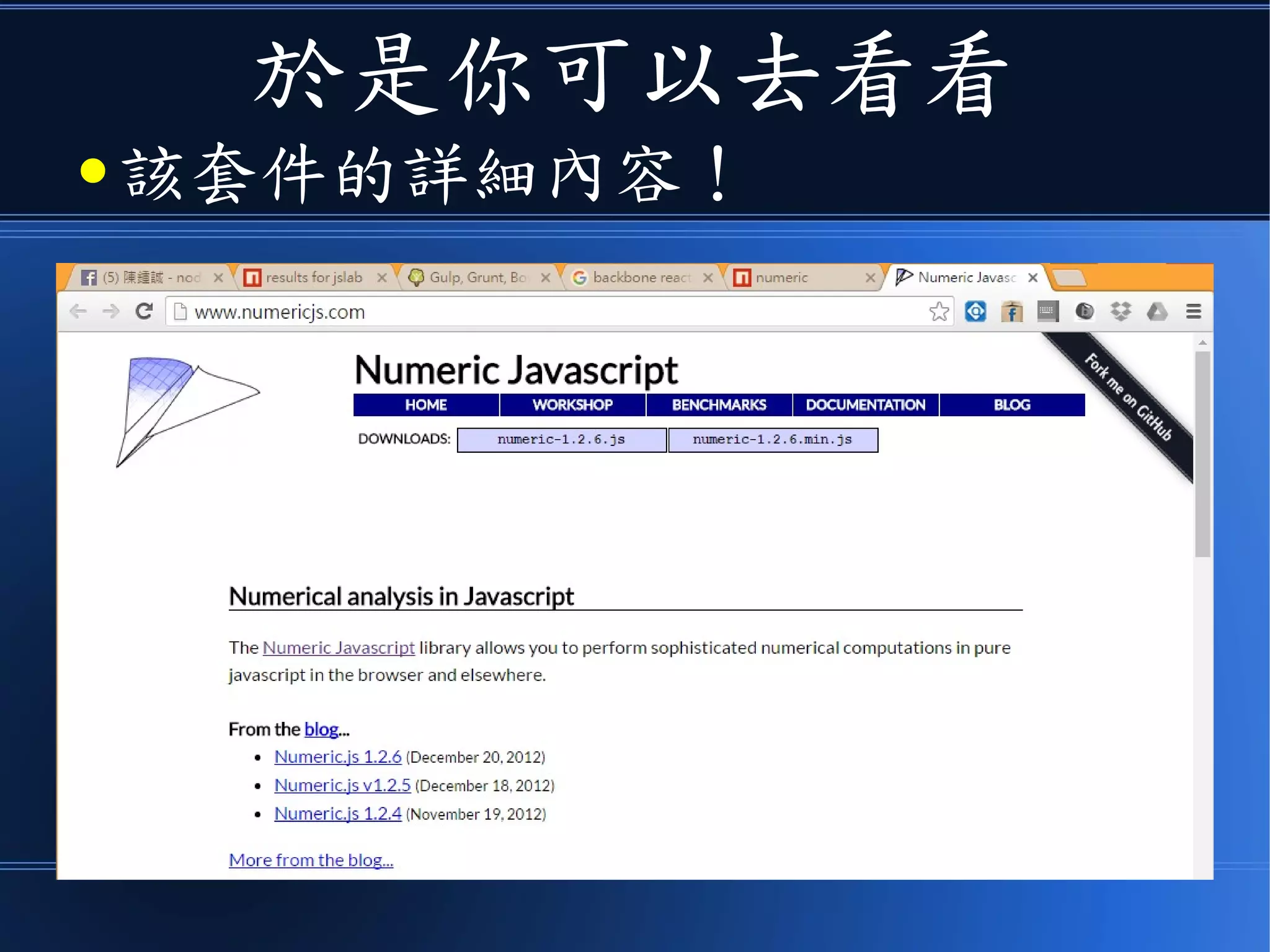Click the vertical scrollbar thumb
This screenshot has width=1270, height=952.
click(x=1203, y=454)
